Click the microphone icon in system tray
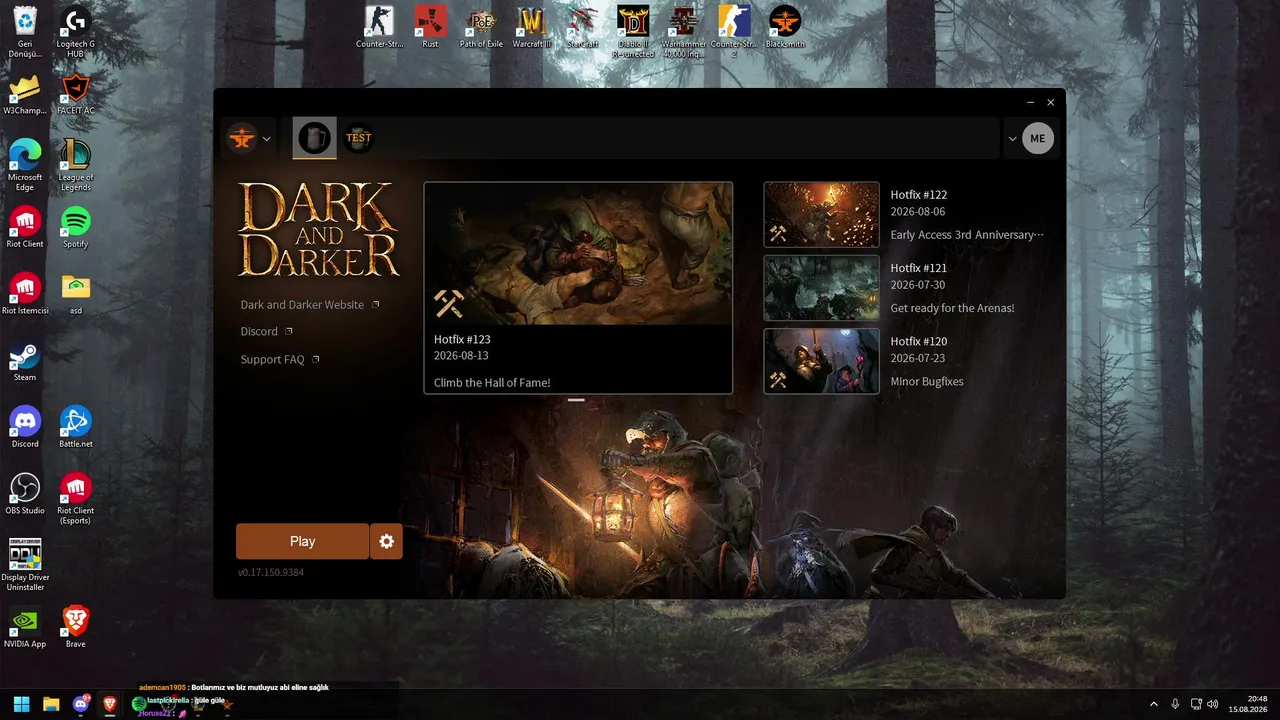This screenshot has width=1280, height=720. point(1176,704)
